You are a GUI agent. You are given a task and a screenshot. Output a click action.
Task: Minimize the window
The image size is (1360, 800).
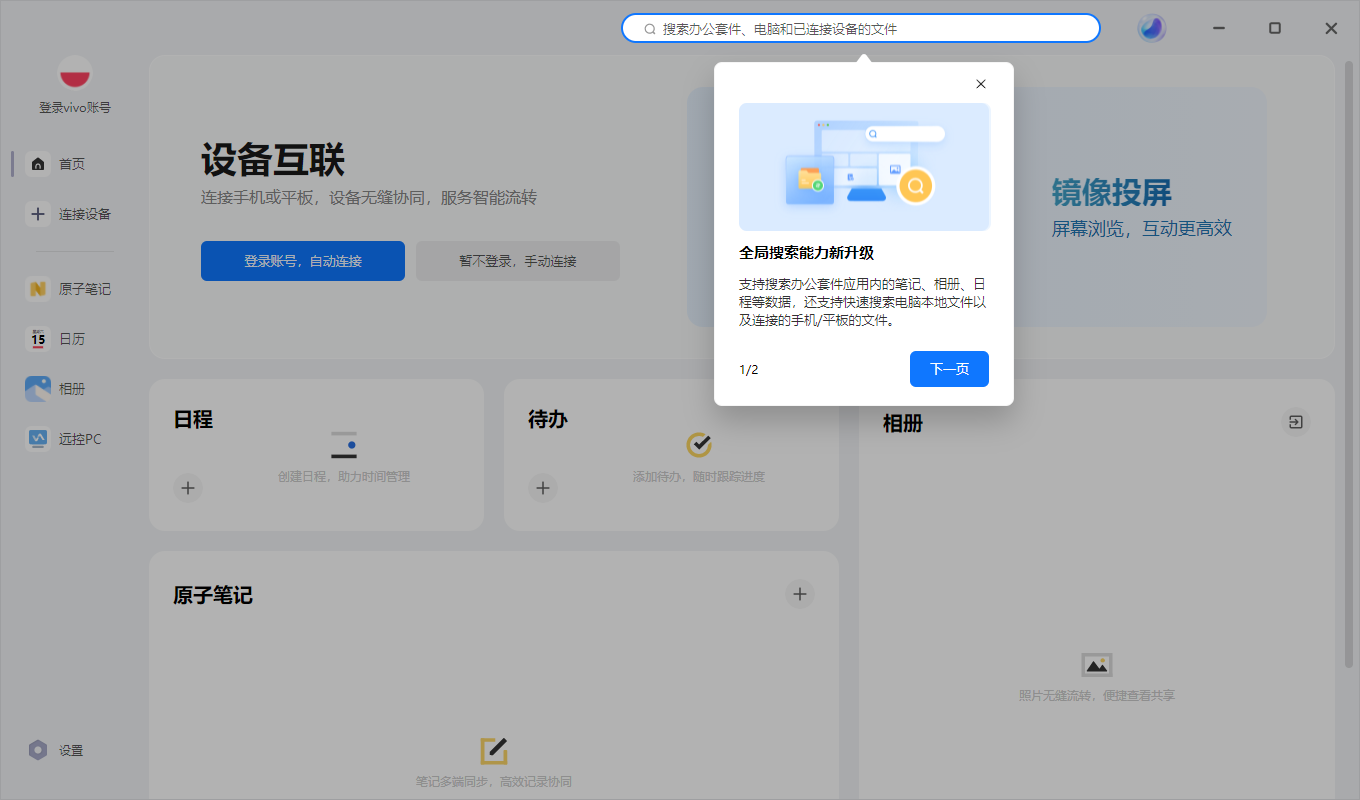pyautogui.click(x=1219, y=28)
